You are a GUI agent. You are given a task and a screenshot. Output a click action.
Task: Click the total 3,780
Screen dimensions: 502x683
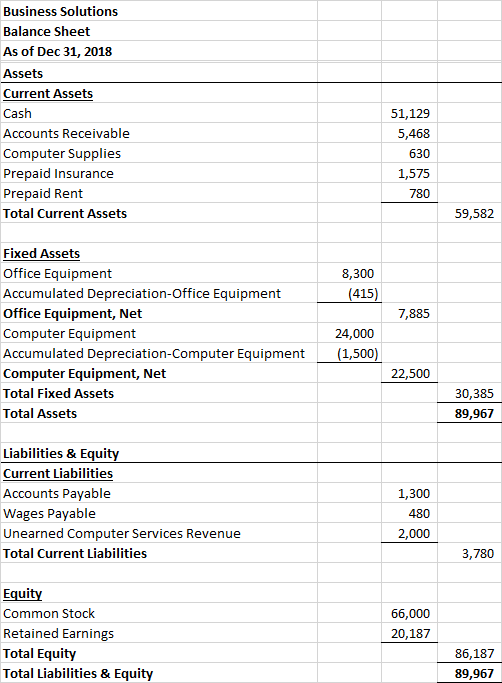coord(478,554)
